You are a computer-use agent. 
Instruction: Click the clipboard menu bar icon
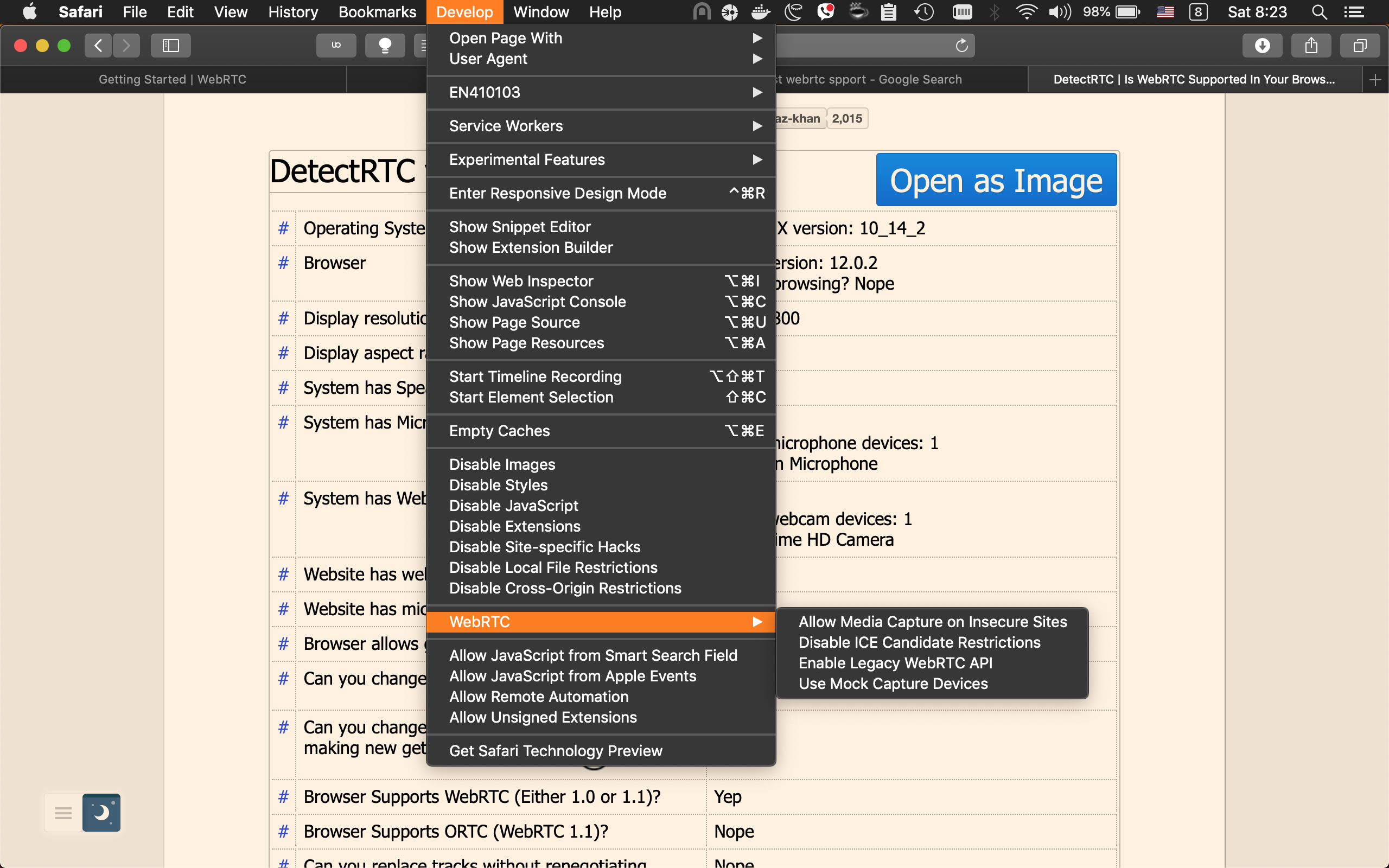point(889,11)
